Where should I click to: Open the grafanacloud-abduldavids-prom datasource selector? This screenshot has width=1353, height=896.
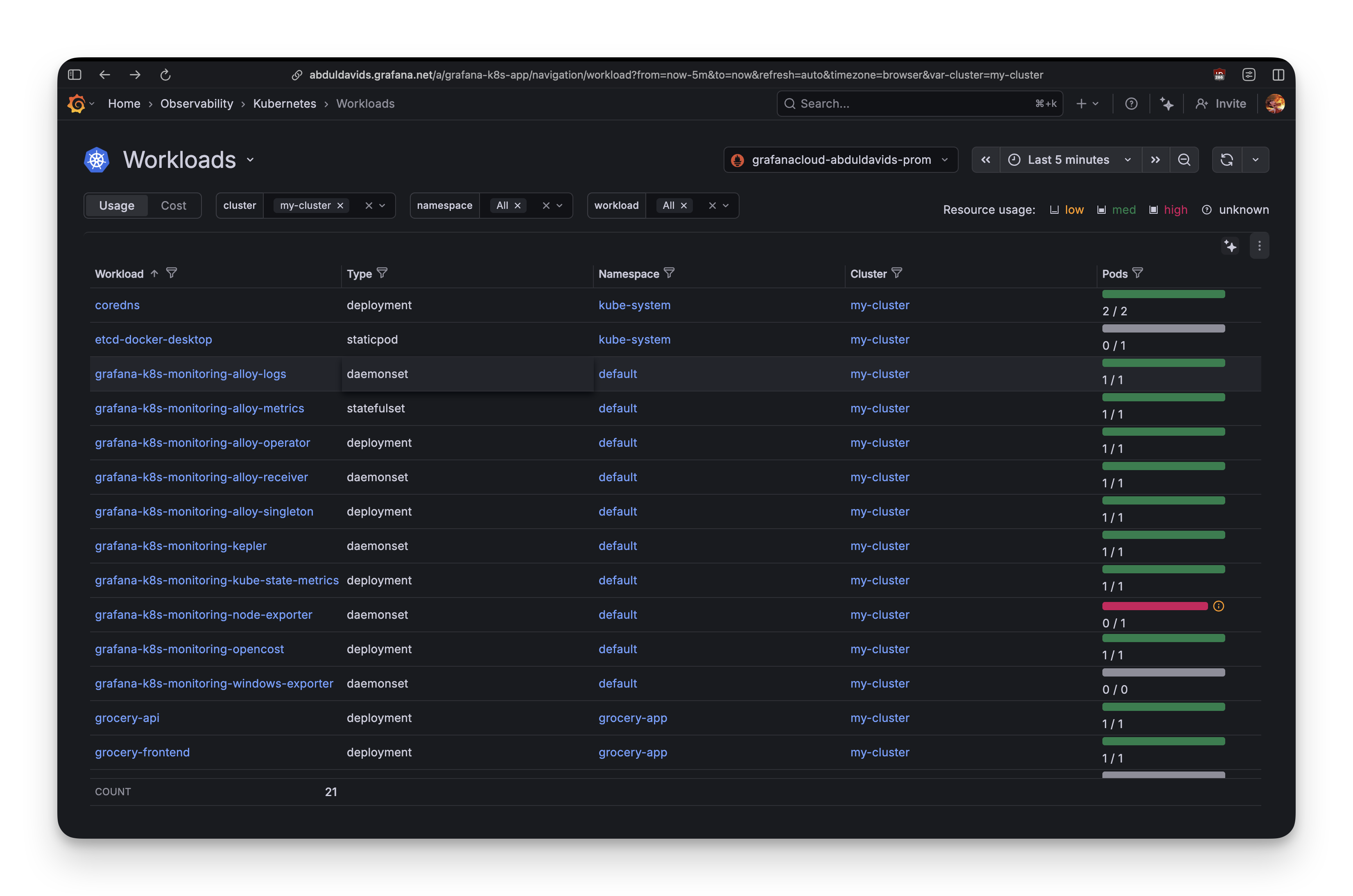point(839,160)
